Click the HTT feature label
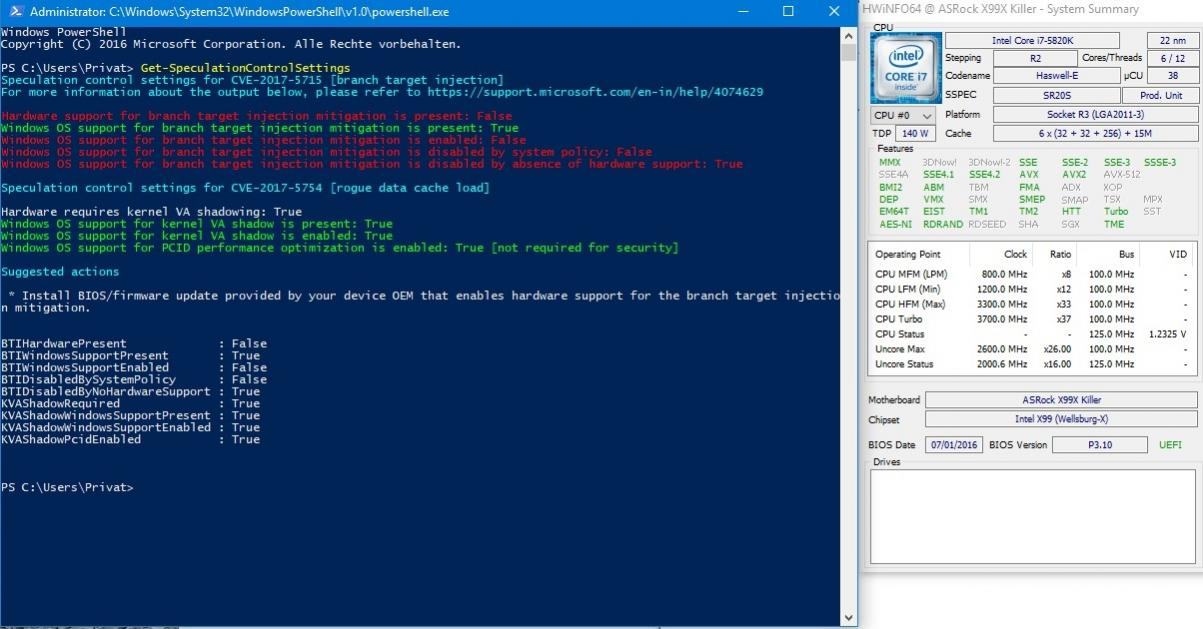 (x=1071, y=212)
